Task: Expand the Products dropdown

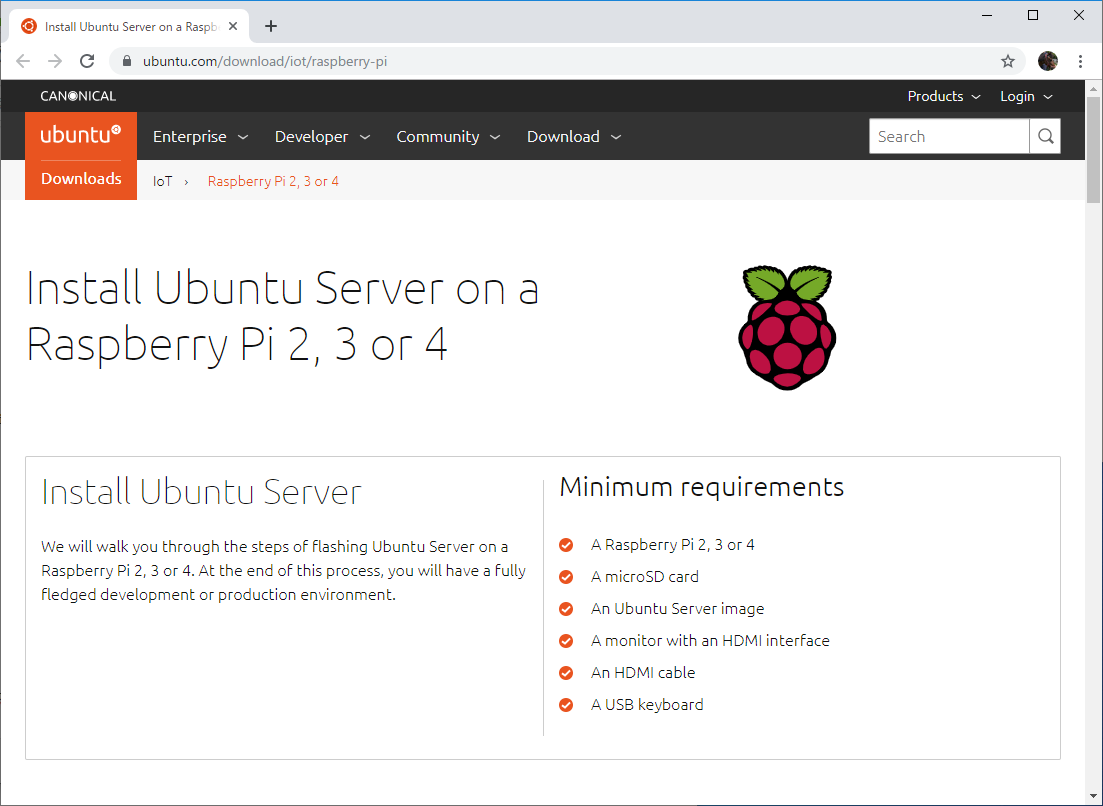Action: (943, 96)
